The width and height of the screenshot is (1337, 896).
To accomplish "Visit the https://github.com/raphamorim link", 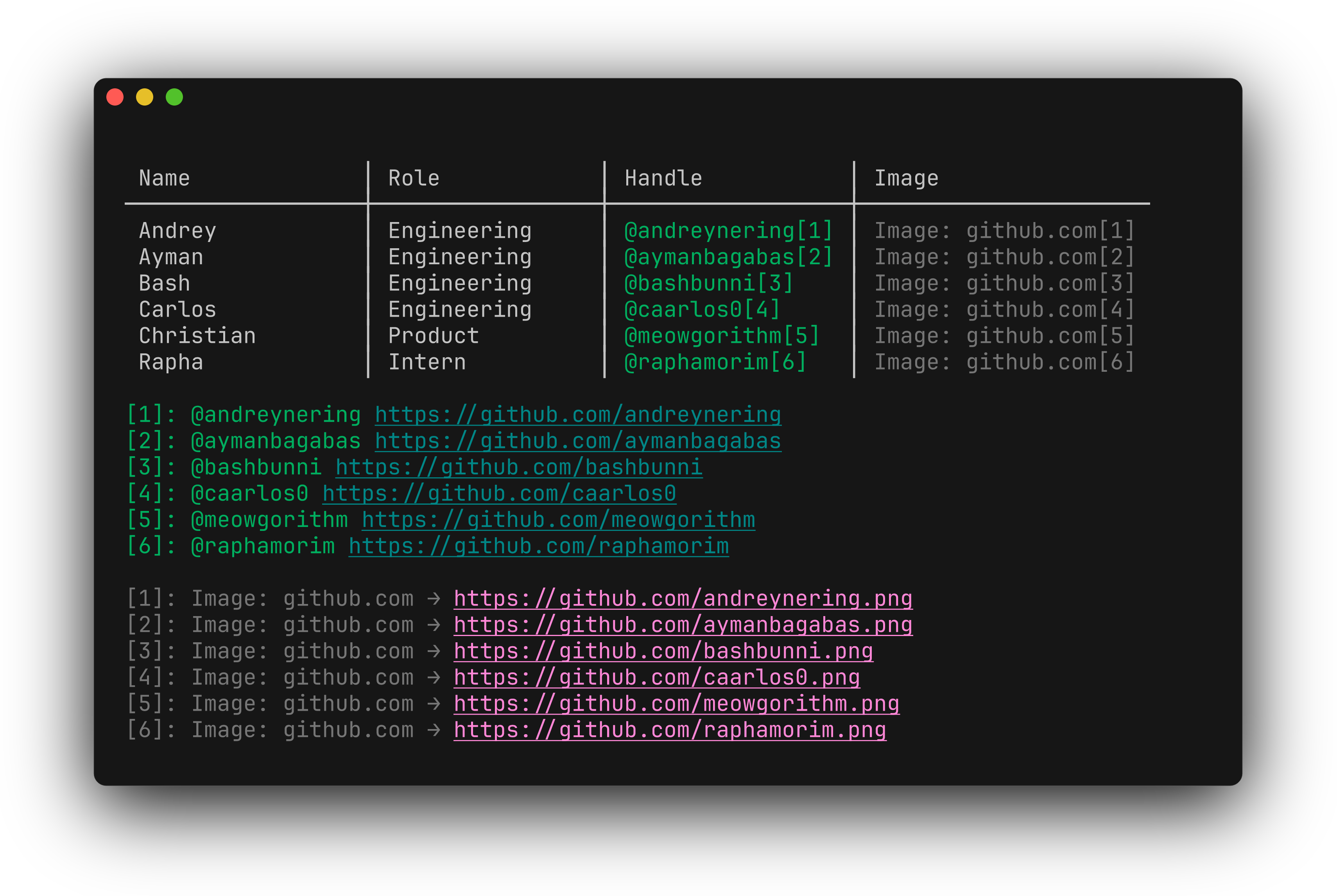I will coord(539,546).
